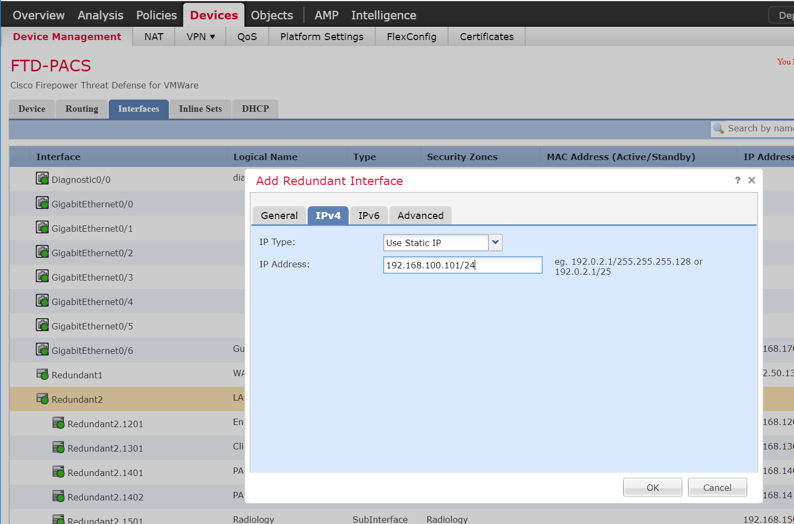
Task: Open the Intelligence menu
Action: 384,15
